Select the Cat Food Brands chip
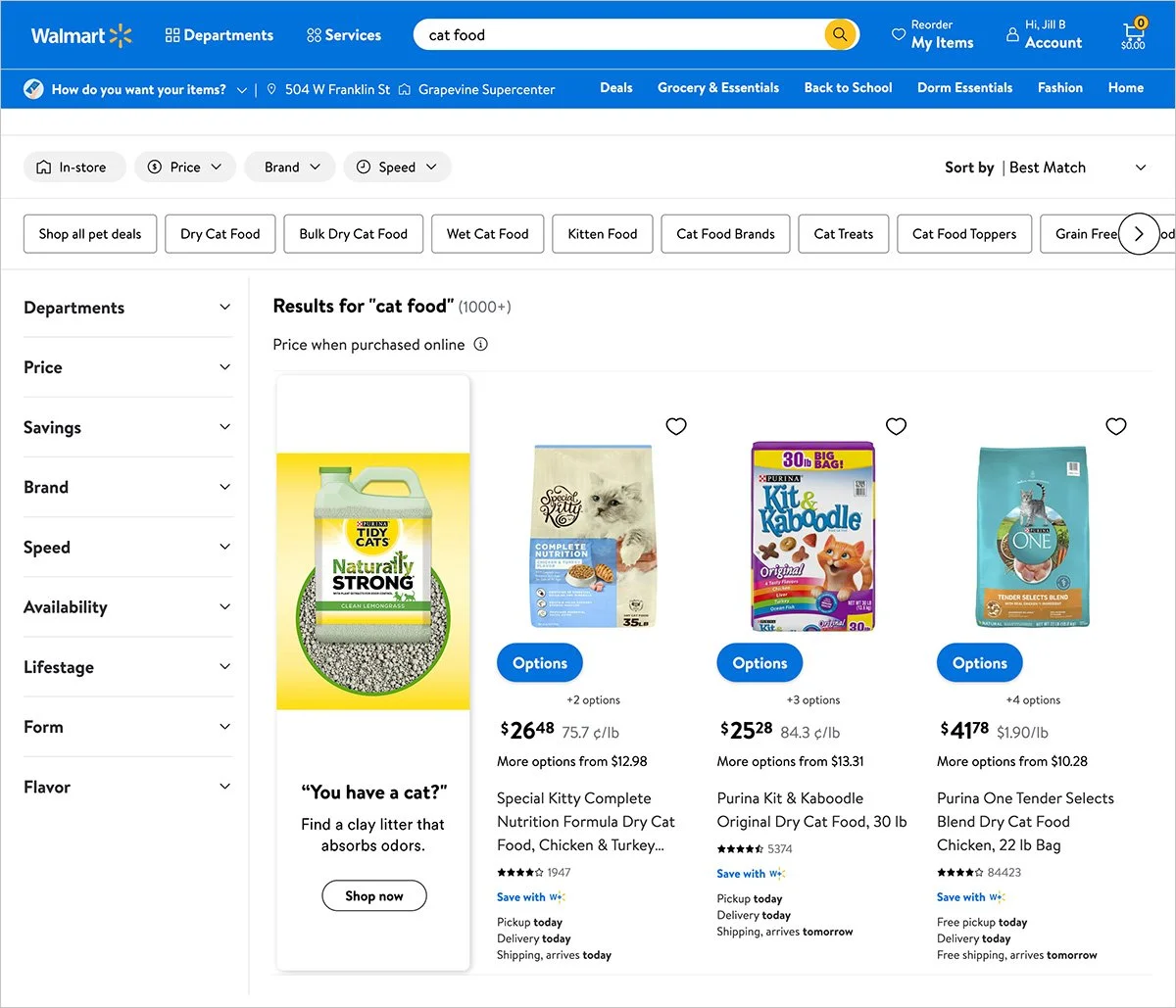 [x=726, y=234]
